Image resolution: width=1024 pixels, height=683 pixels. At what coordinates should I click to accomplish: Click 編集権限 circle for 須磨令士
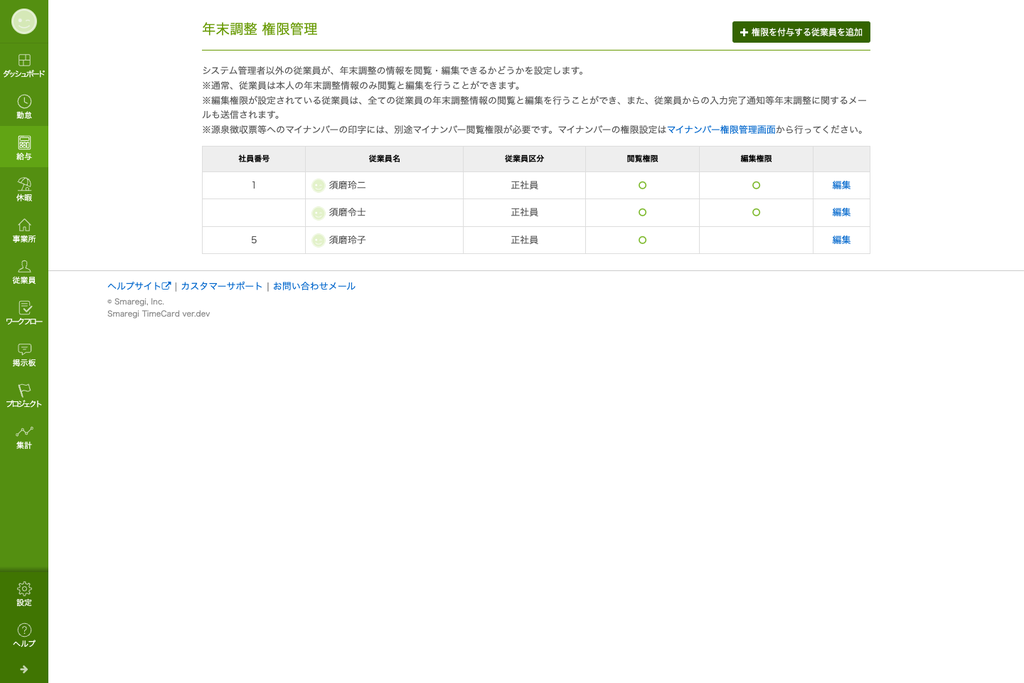pos(756,212)
